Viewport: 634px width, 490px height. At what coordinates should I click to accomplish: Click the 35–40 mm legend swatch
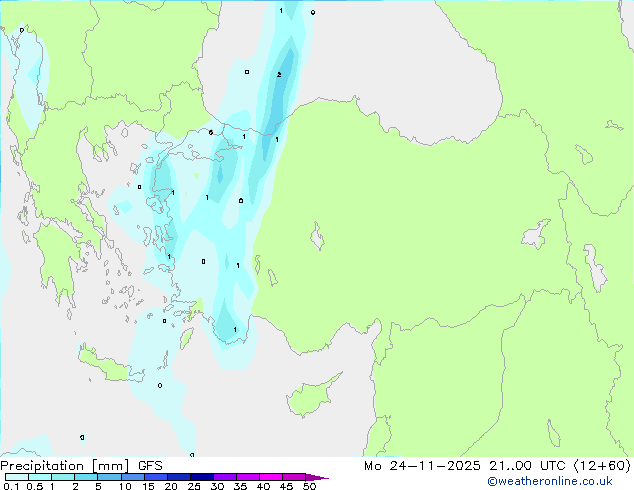click(x=247, y=477)
